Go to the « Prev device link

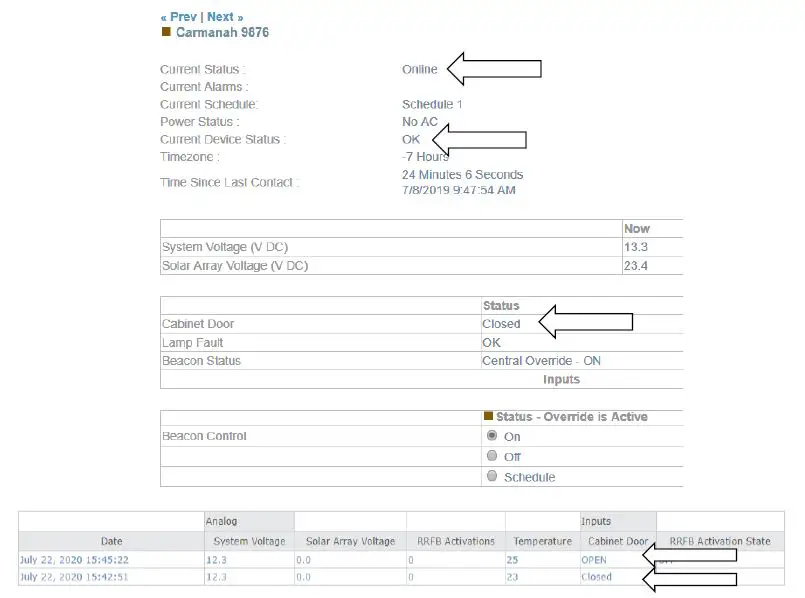(x=178, y=17)
